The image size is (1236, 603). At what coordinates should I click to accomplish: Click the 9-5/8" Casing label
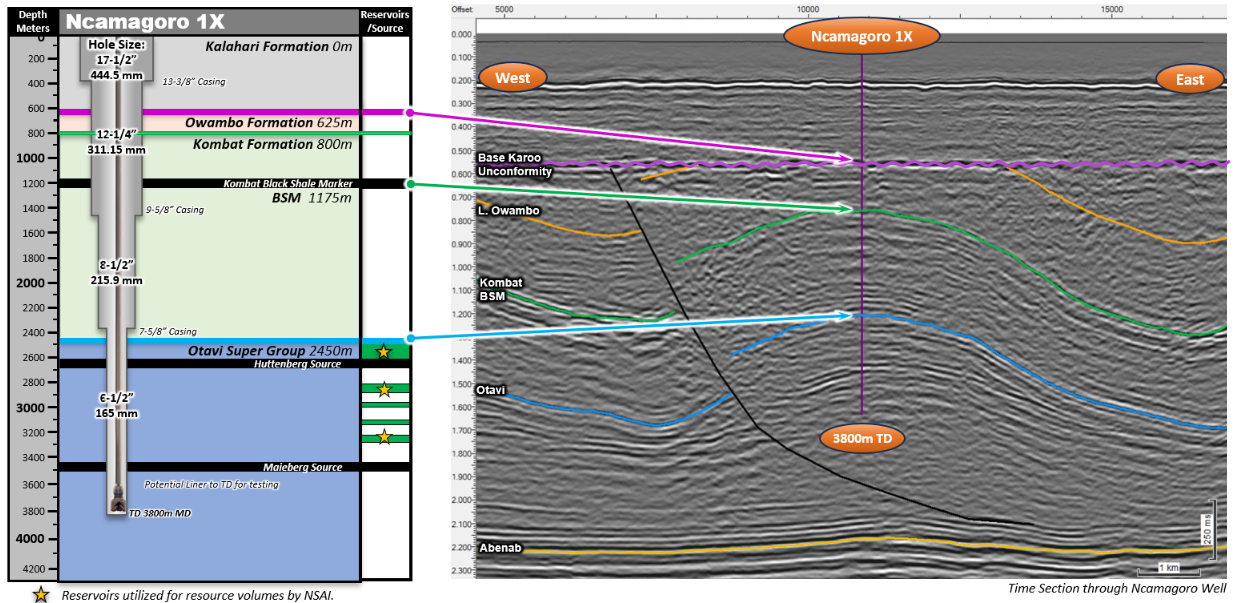coord(175,210)
